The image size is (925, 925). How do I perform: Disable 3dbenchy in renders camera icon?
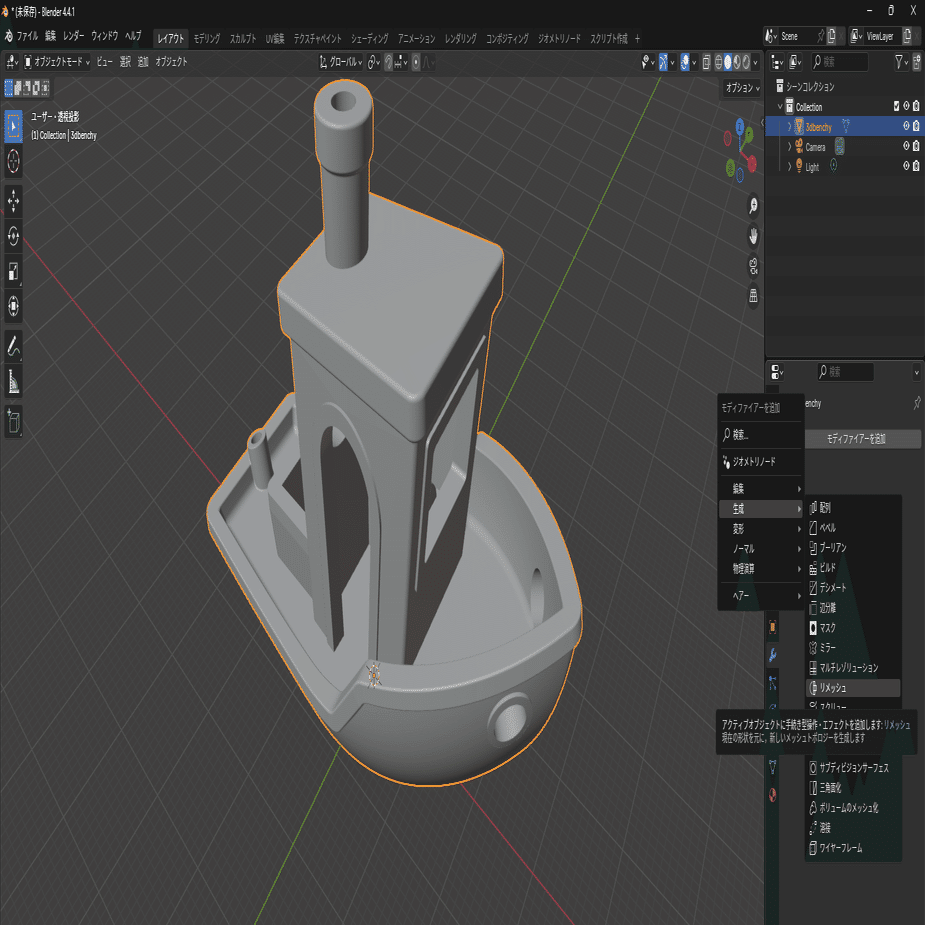click(x=916, y=126)
